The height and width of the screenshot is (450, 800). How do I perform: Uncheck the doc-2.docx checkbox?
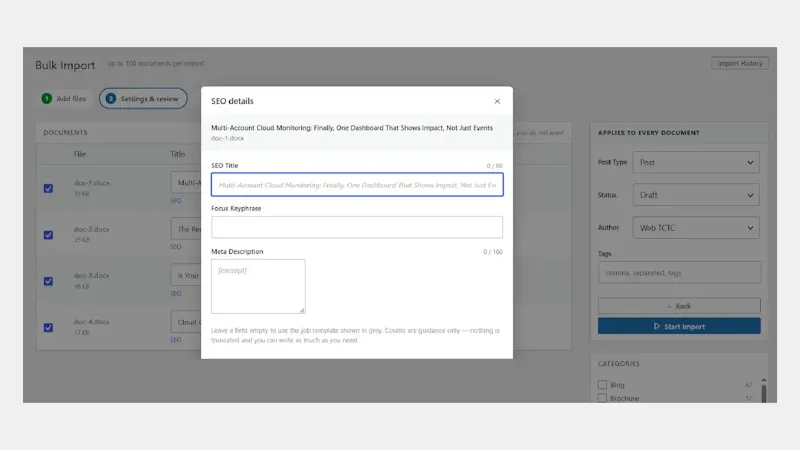click(48, 235)
